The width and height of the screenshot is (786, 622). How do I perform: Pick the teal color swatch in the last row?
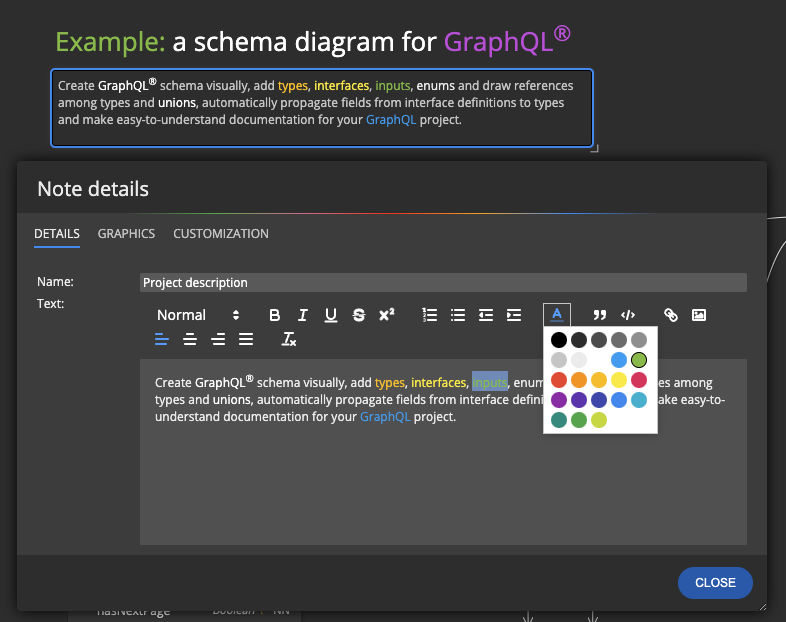pyautogui.click(x=559, y=420)
